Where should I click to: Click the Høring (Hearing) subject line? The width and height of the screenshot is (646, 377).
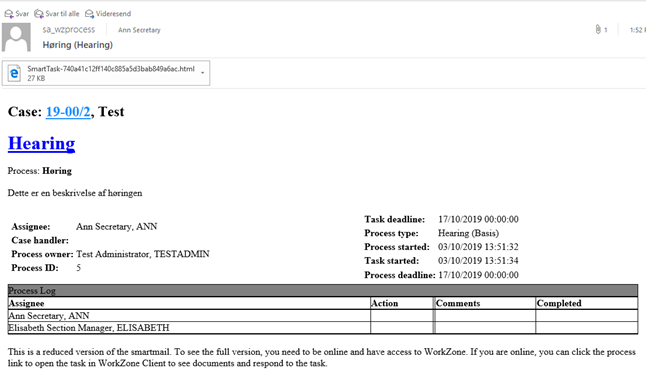coord(77,45)
